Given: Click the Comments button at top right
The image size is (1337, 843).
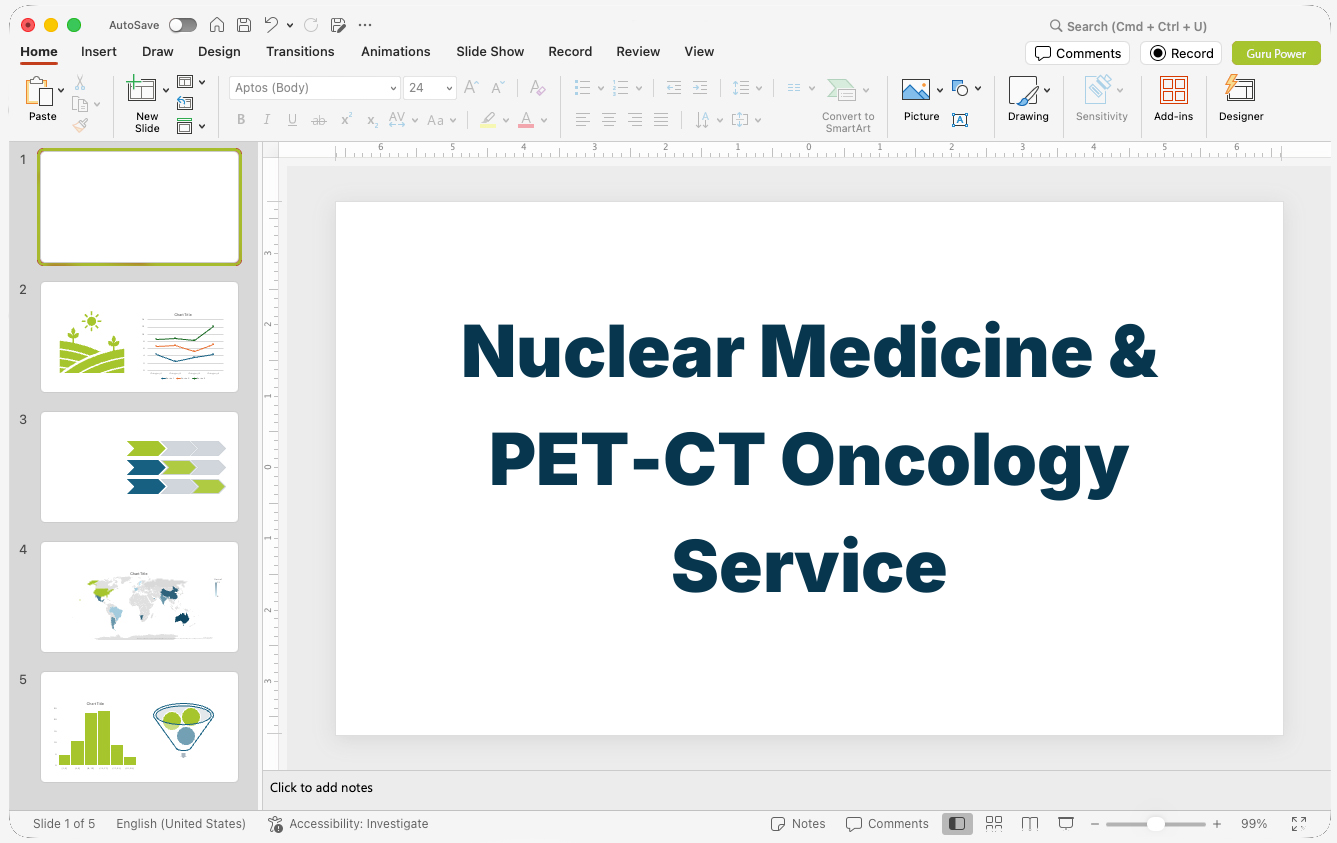Looking at the screenshot, I should [1077, 53].
